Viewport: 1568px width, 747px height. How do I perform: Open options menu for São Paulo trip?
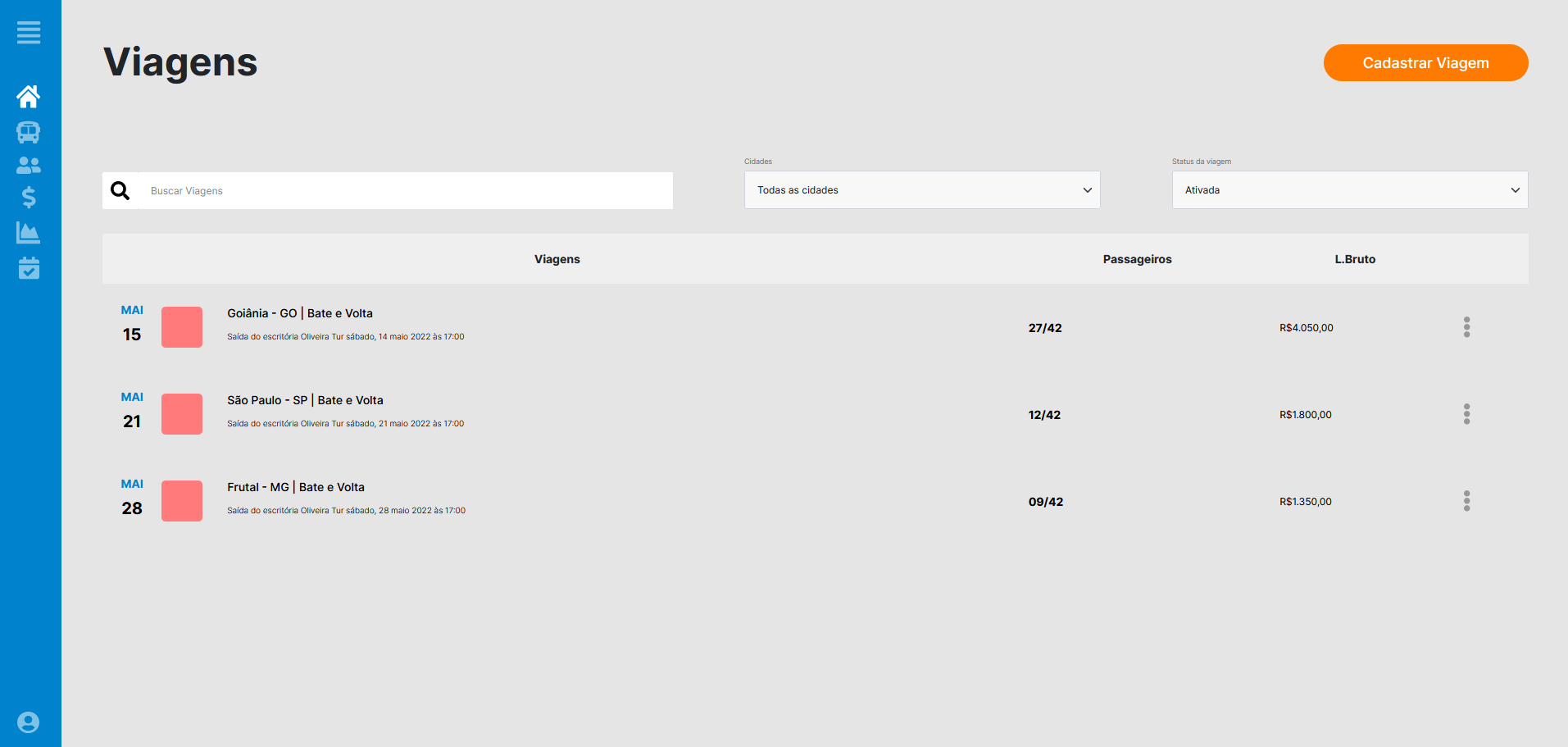[1467, 414]
